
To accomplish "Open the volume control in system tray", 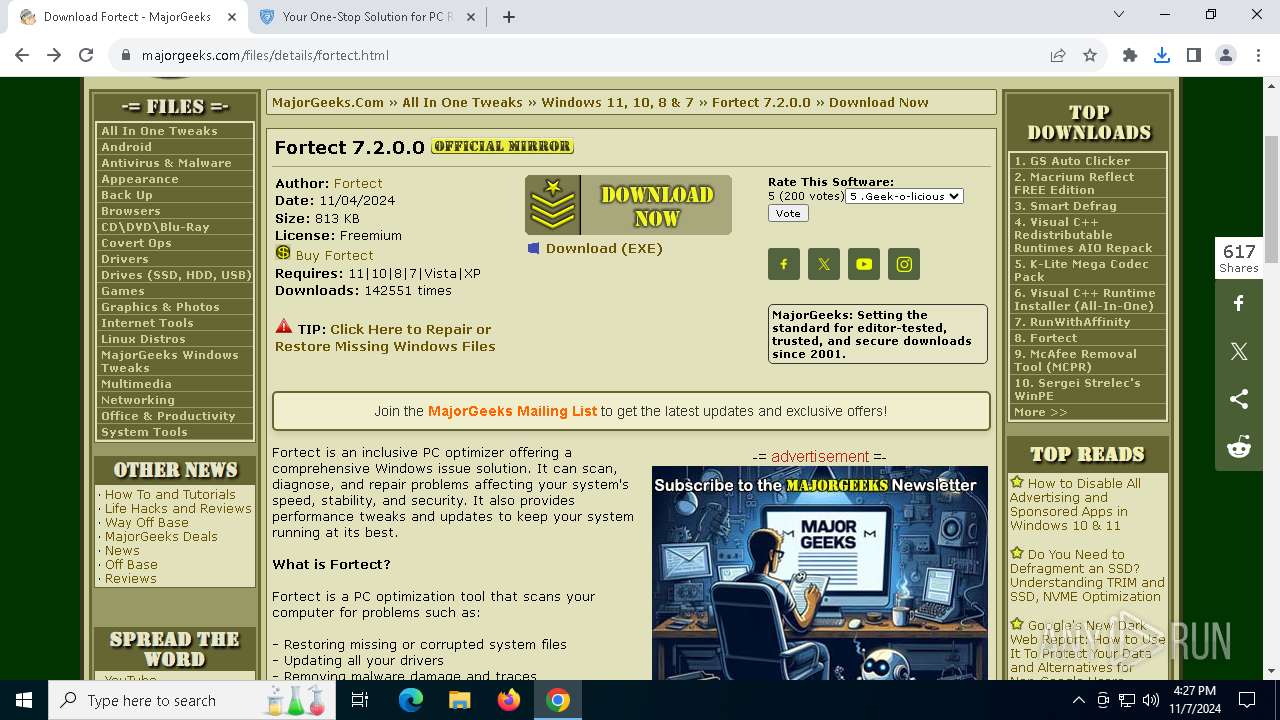I will [1150, 700].
